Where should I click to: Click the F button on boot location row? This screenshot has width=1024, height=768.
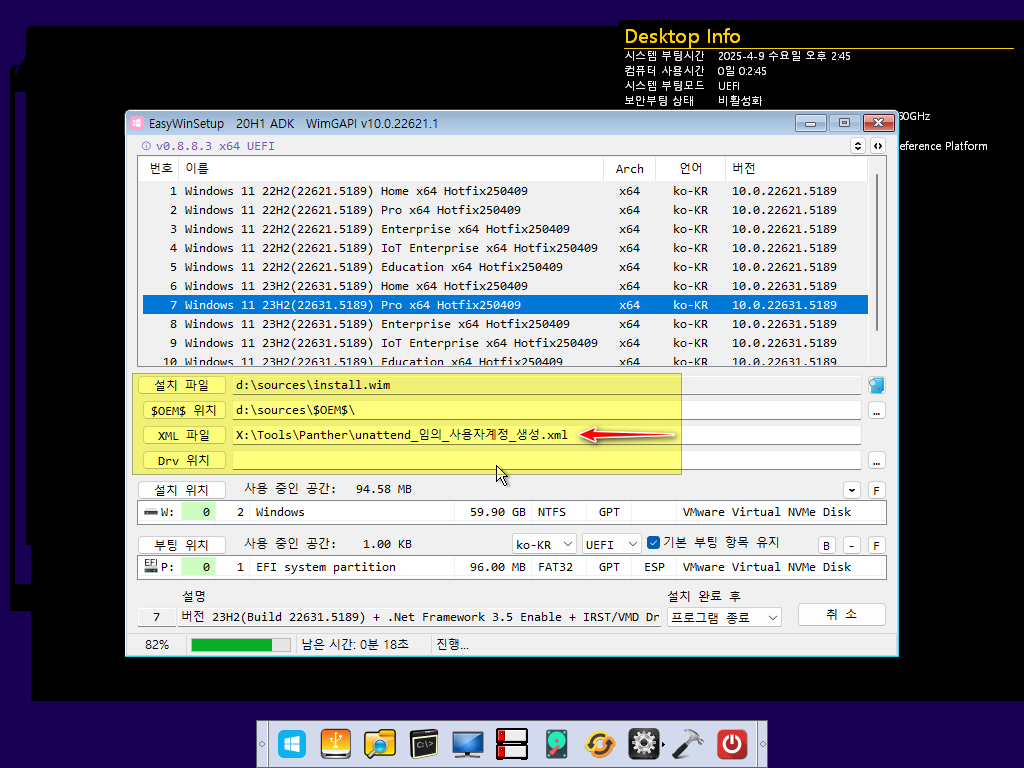click(x=876, y=545)
